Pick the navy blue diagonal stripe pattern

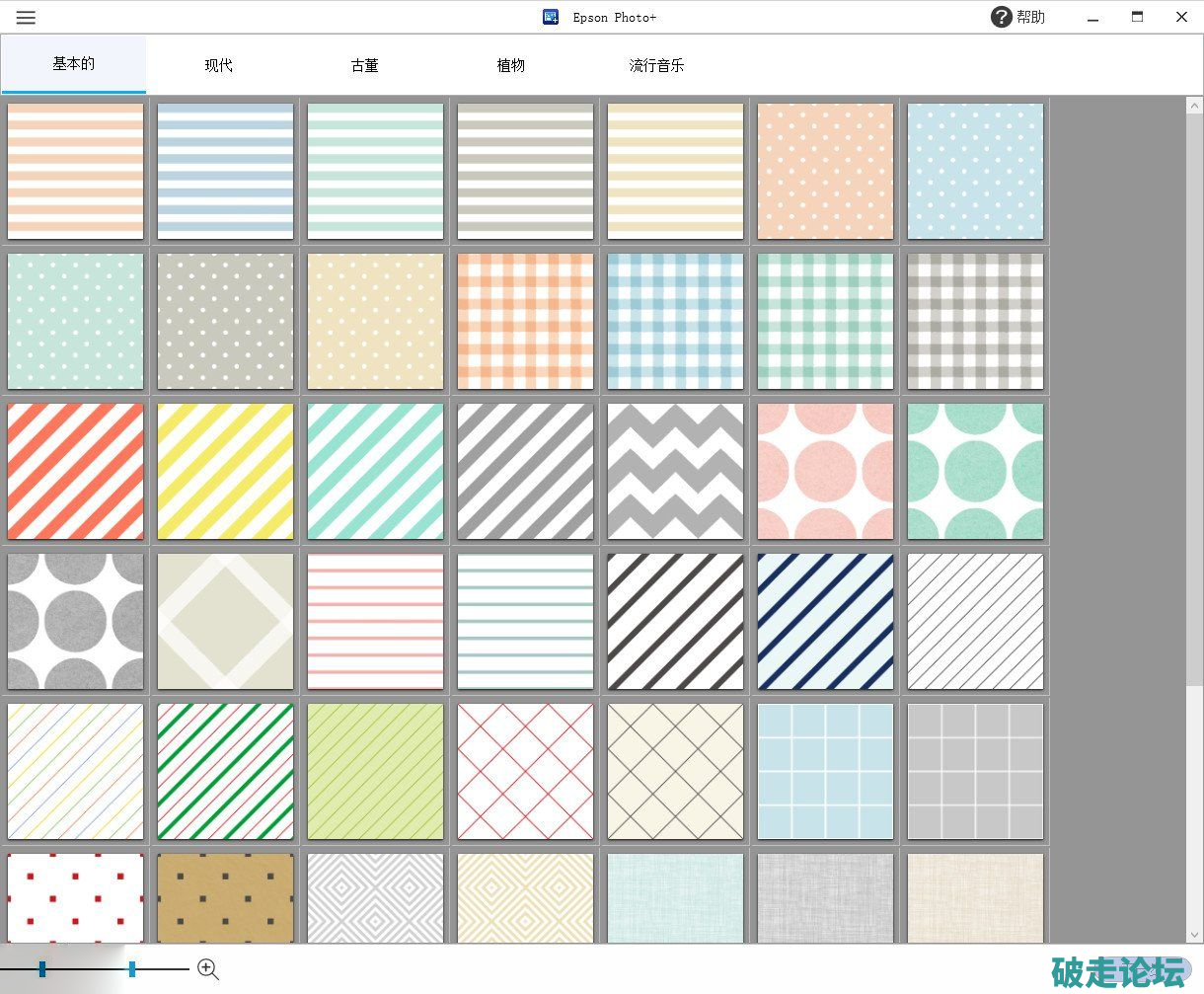825,621
